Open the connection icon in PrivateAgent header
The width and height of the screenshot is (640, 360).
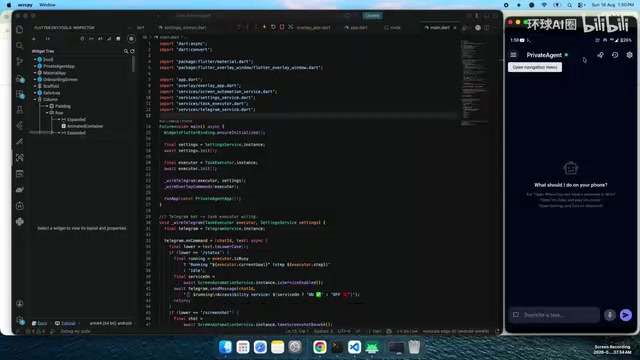(600, 55)
